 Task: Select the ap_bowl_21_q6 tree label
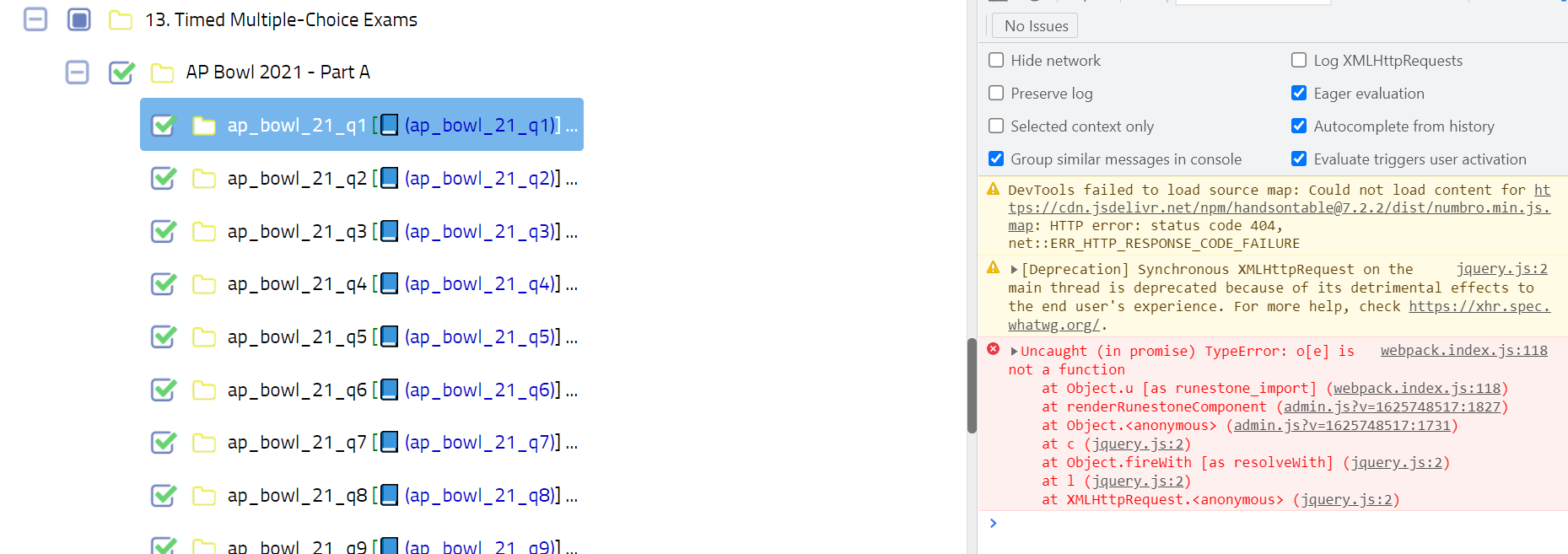pyautogui.click(x=297, y=390)
